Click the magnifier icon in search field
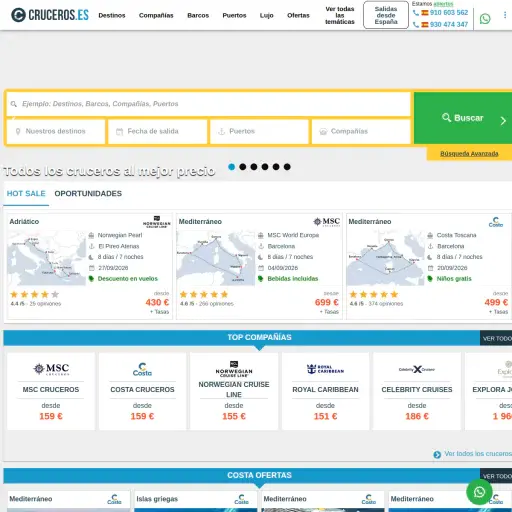Screen dimensions: 512x512 tap(14, 104)
